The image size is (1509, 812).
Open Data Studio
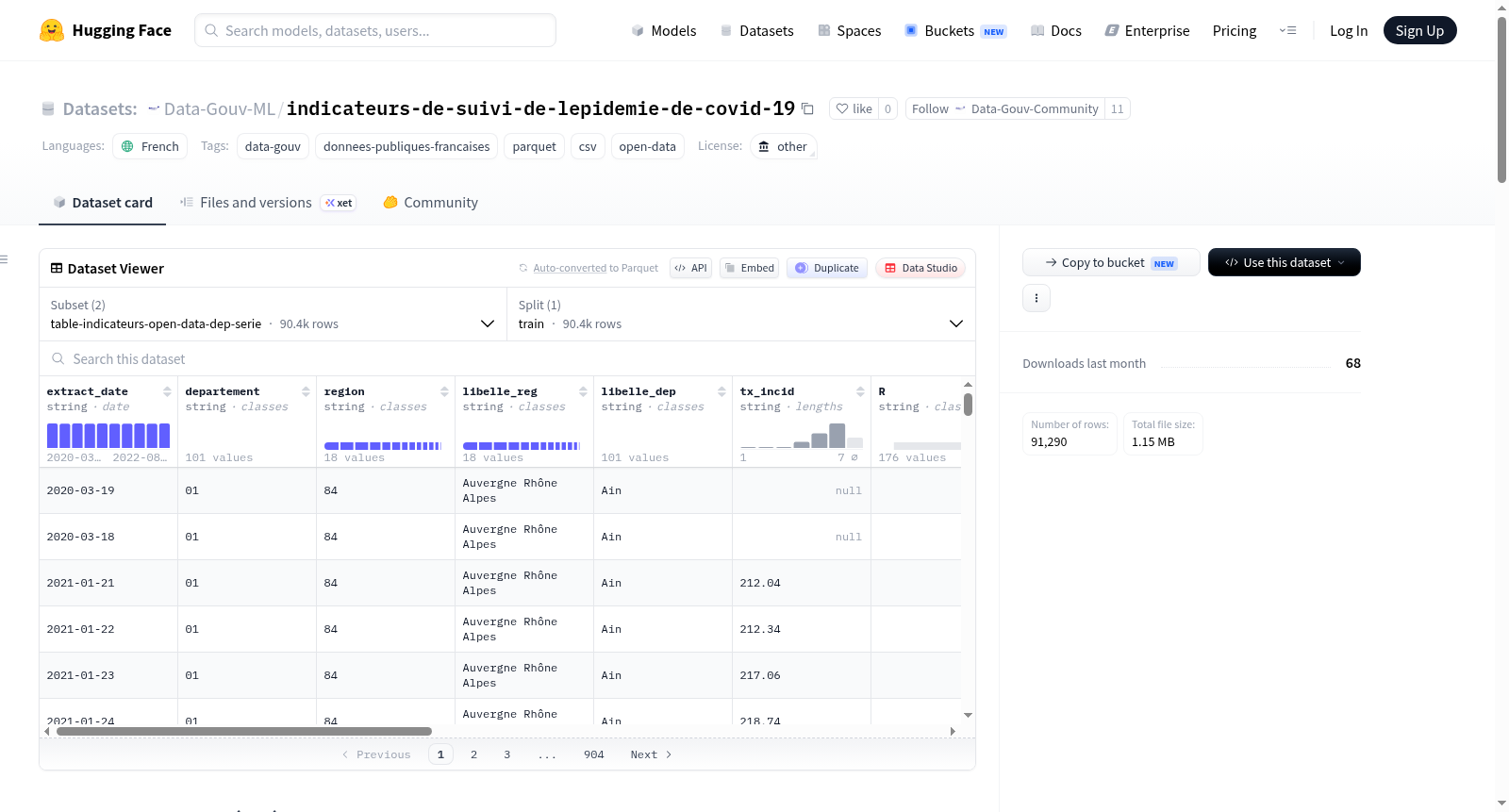[x=920, y=268]
